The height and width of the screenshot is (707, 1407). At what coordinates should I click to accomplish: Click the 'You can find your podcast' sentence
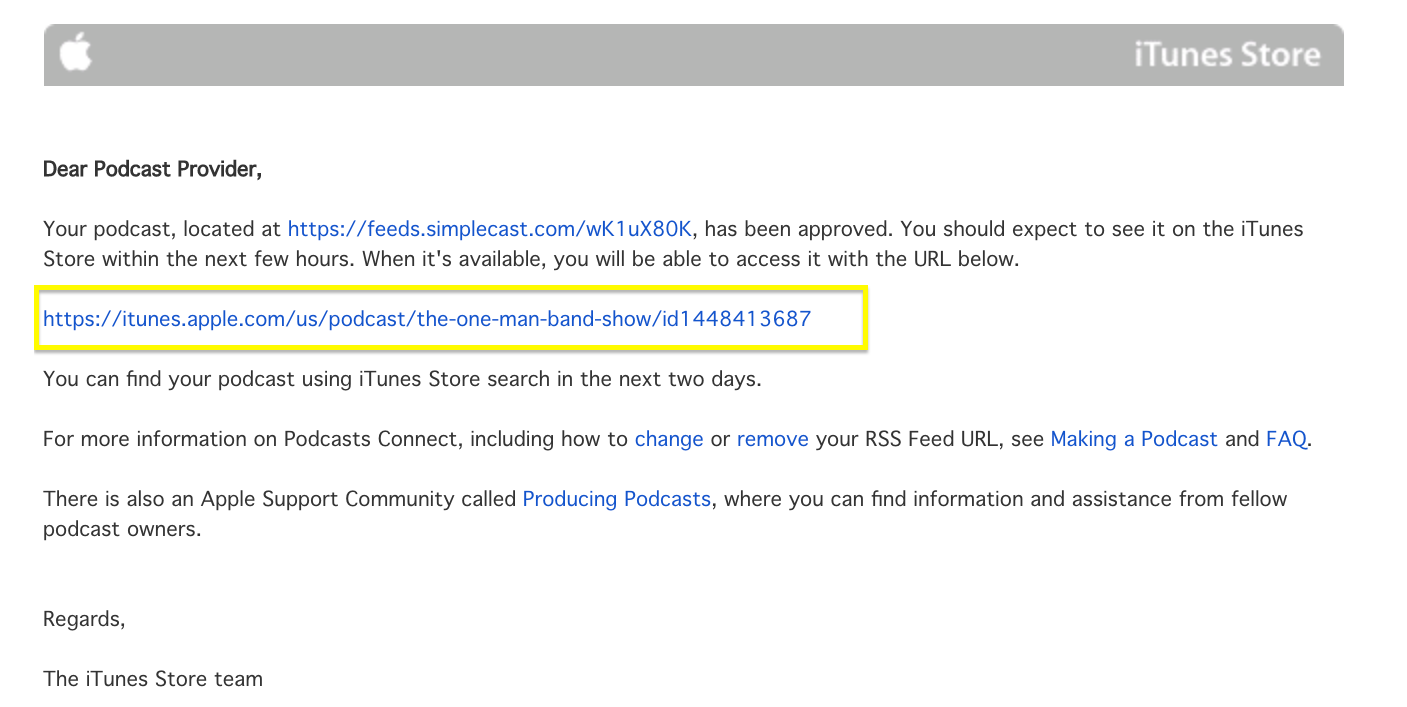coord(402,379)
